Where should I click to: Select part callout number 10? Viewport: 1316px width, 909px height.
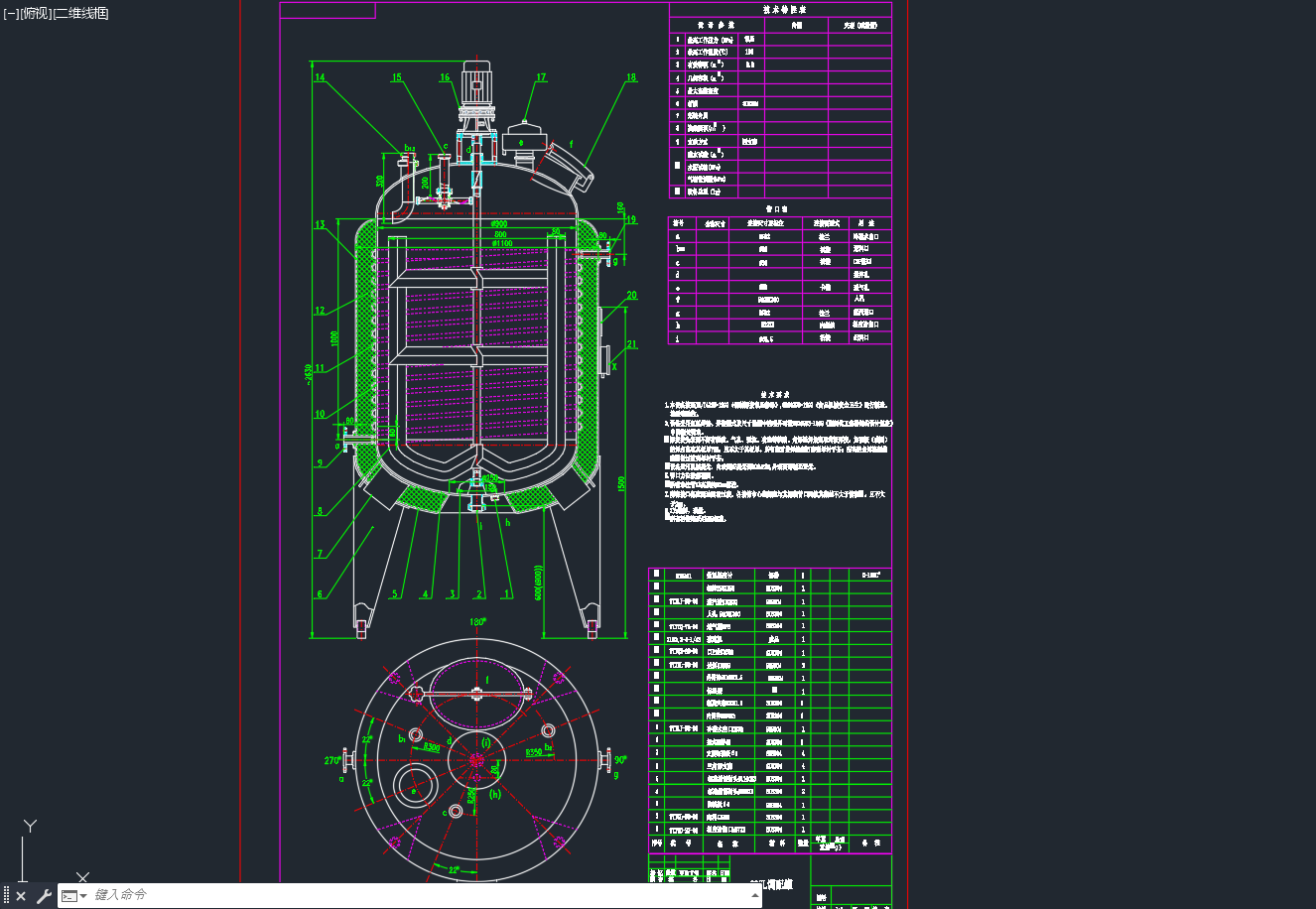pos(320,415)
